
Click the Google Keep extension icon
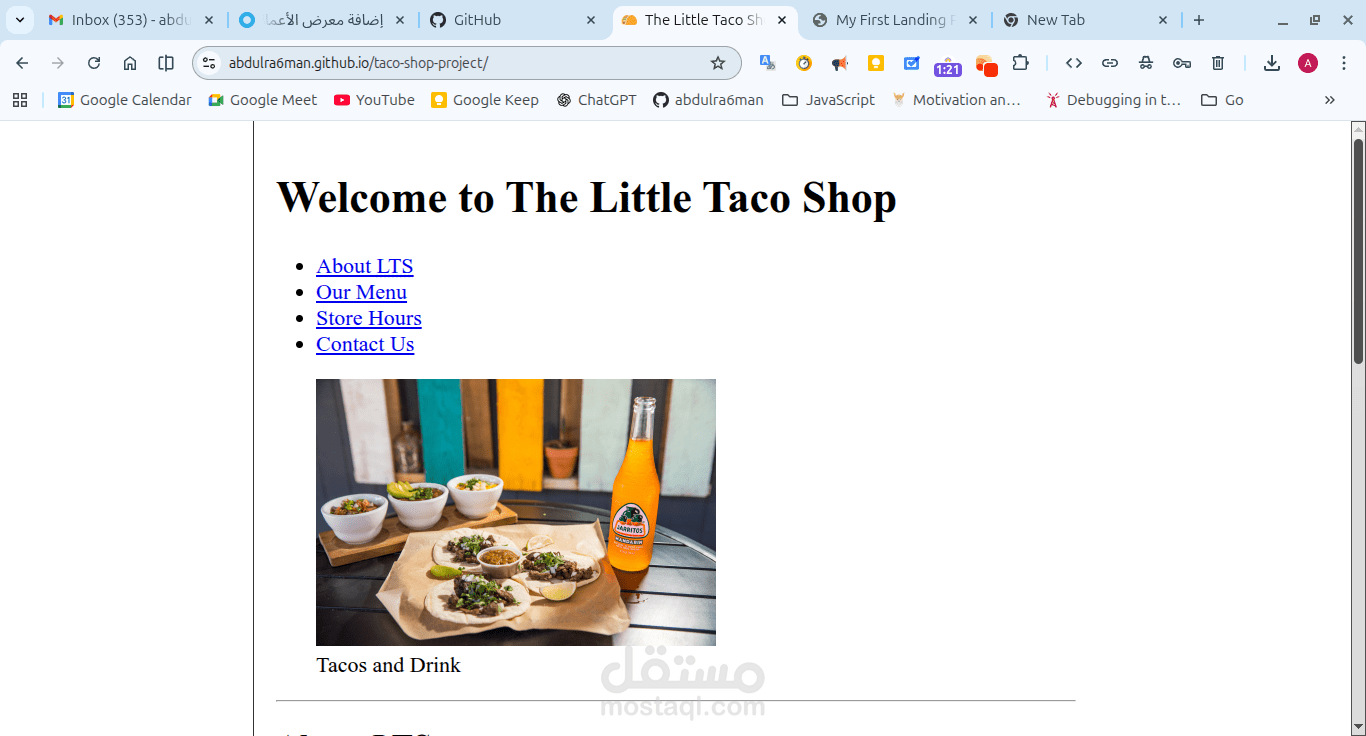point(875,62)
